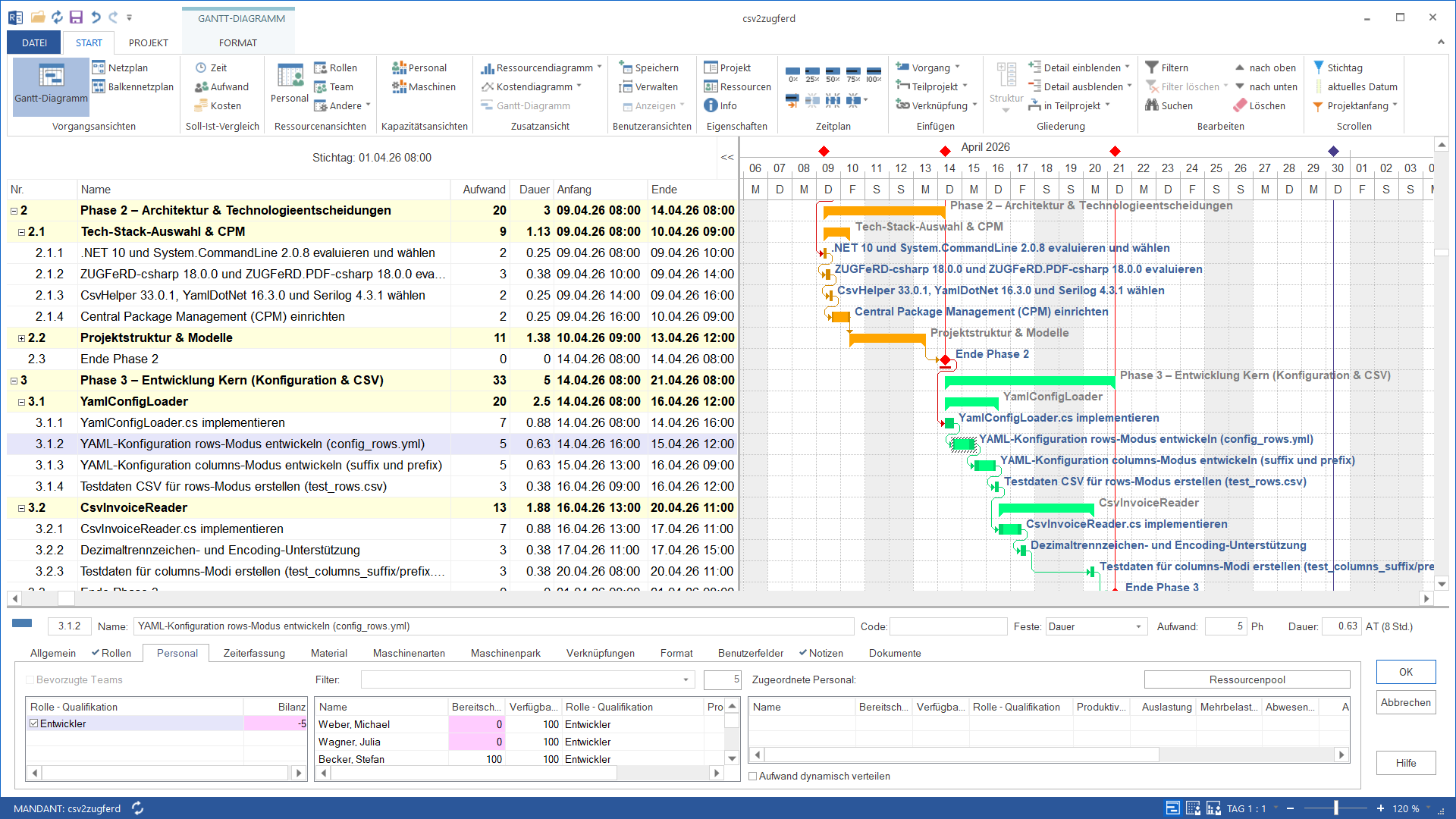Open the DATEI menu
The width and height of the screenshot is (1456, 819).
click(34, 42)
